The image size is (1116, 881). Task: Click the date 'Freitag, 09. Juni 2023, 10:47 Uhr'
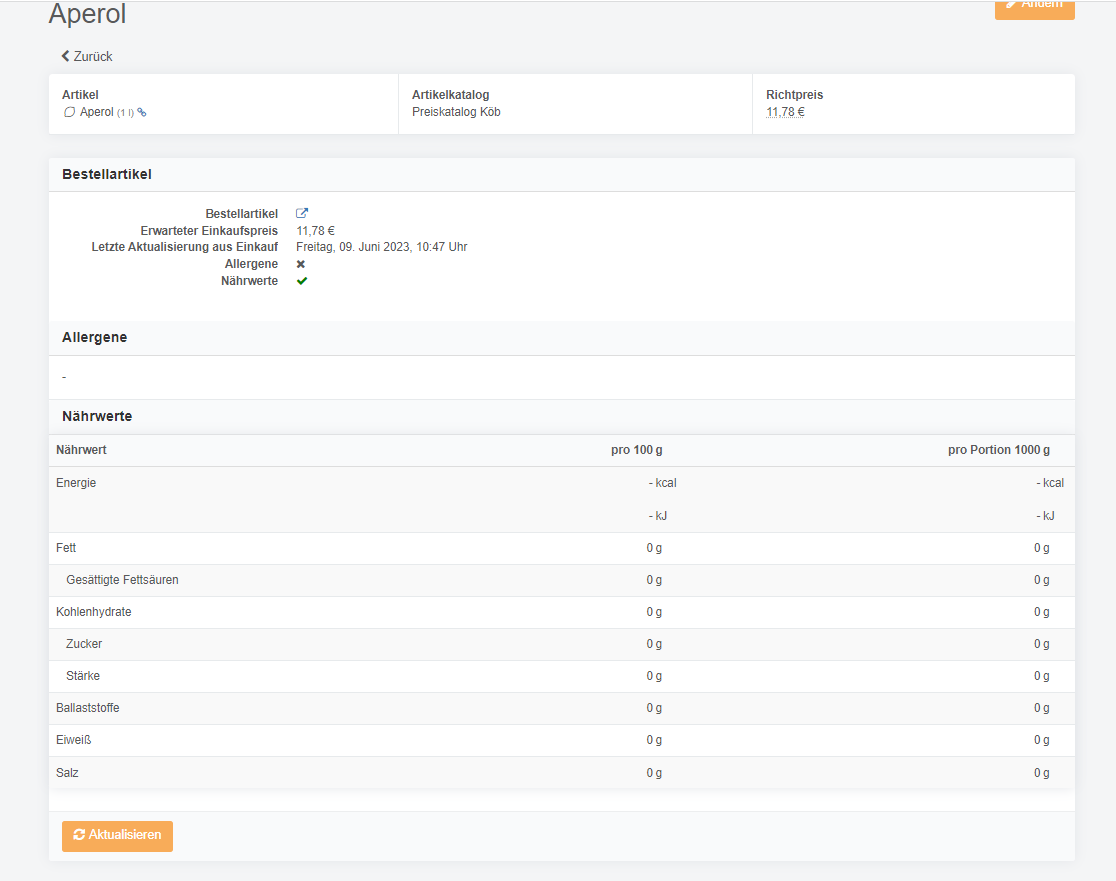point(381,247)
